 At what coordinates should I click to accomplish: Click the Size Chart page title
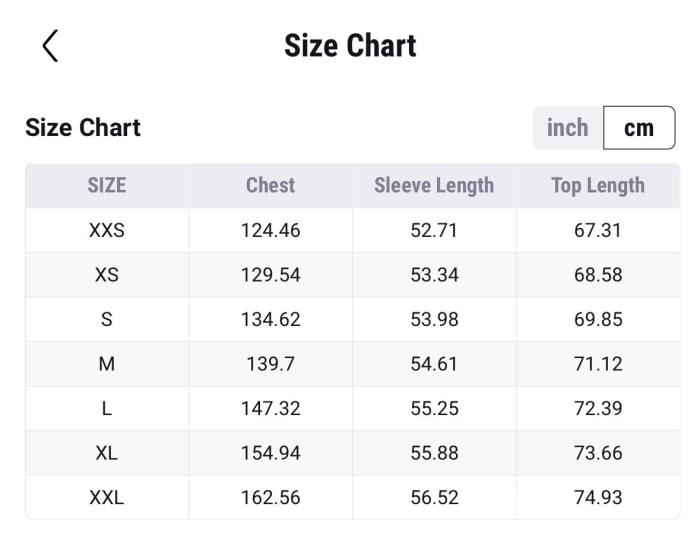pos(350,46)
